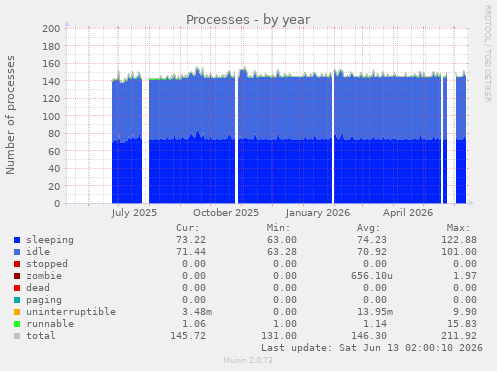Image resolution: width=497 pixels, height=371 pixels.
Task: Click total current value 145.72
Action: click(188, 336)
